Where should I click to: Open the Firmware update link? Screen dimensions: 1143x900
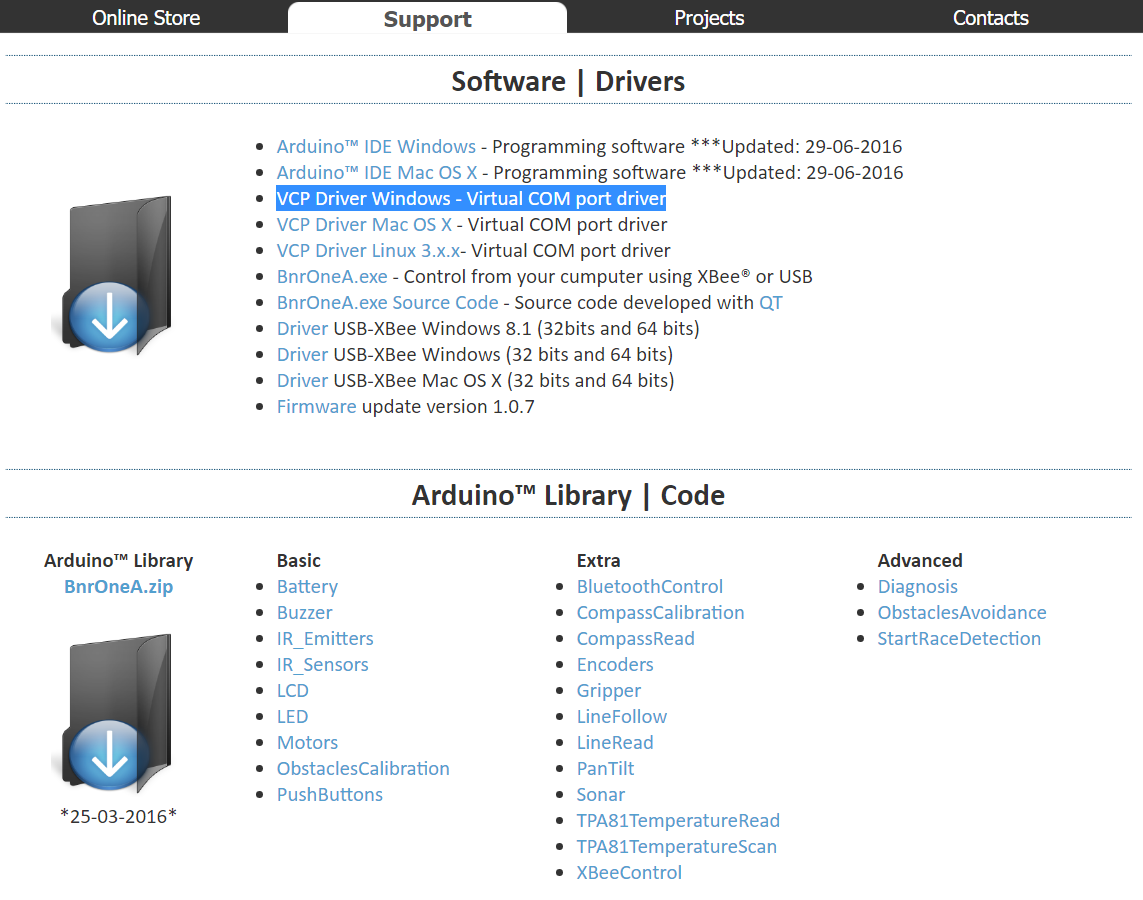pos(316,407)
